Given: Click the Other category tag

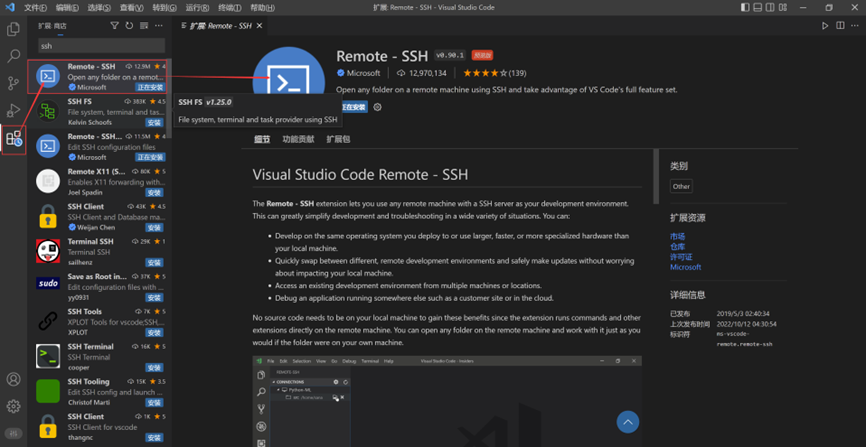Looking at the screenshot, I should [x=681, y=186].
